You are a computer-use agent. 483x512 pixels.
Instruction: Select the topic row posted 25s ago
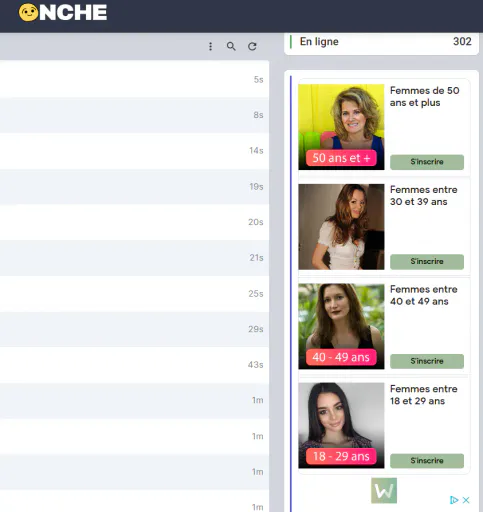click(x=134, y=293)
